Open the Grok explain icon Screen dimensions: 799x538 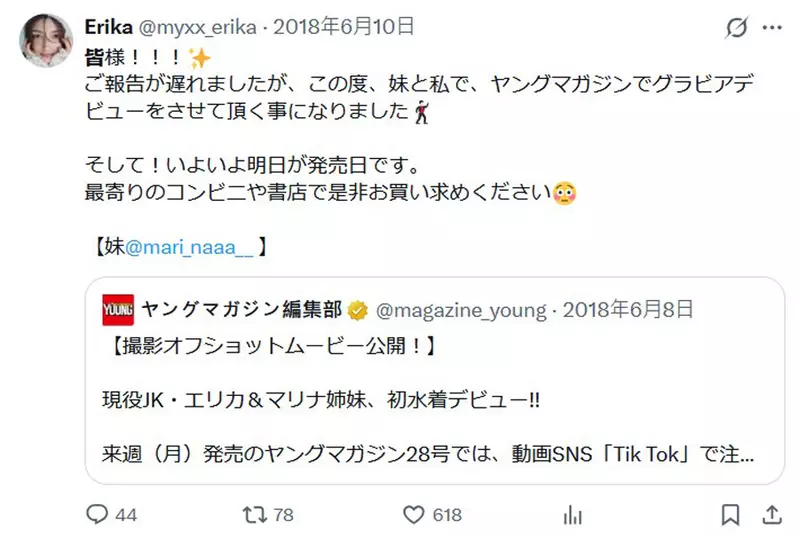pos(736,29)
